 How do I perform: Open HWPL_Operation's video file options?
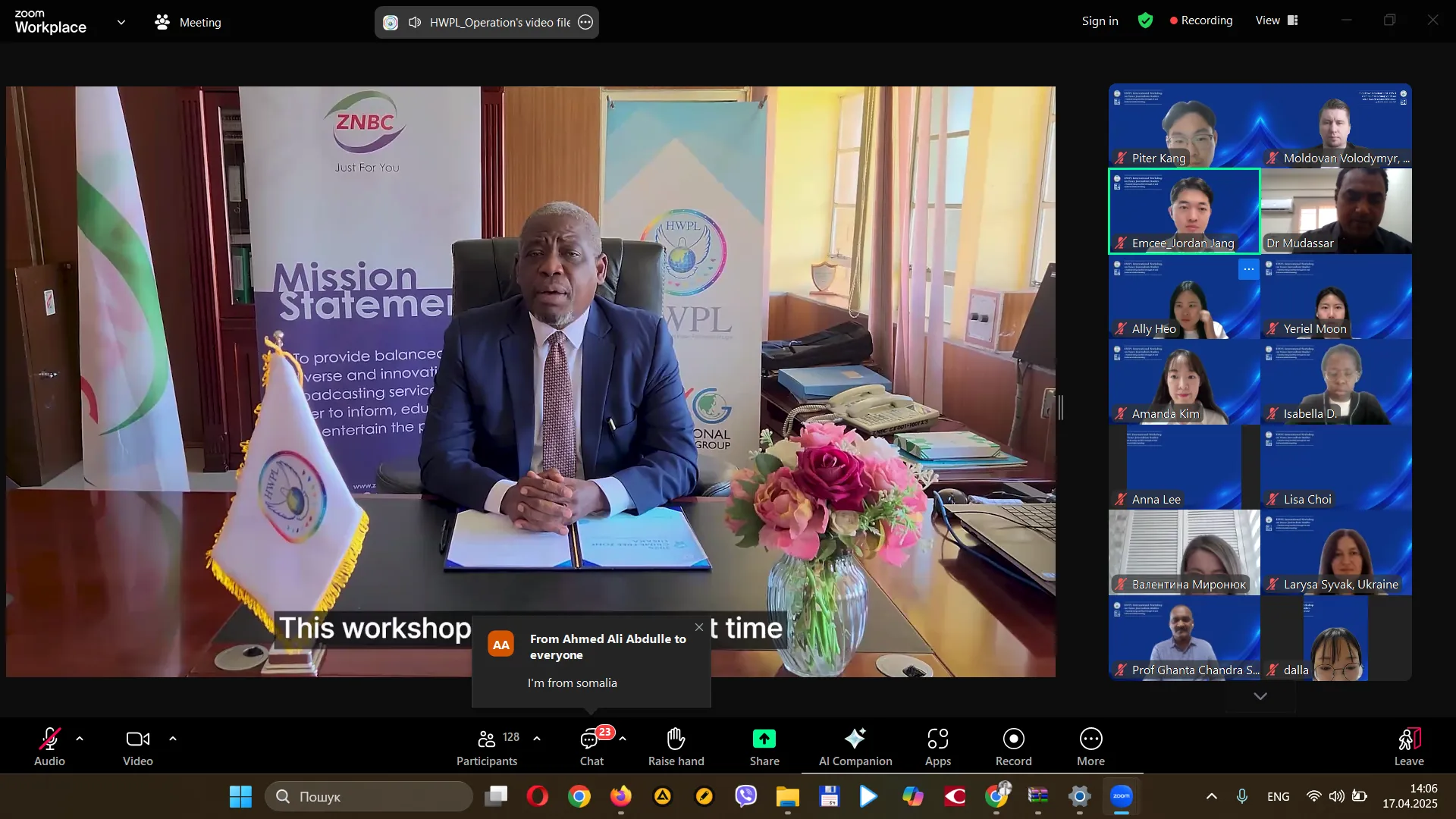[585, 23]
